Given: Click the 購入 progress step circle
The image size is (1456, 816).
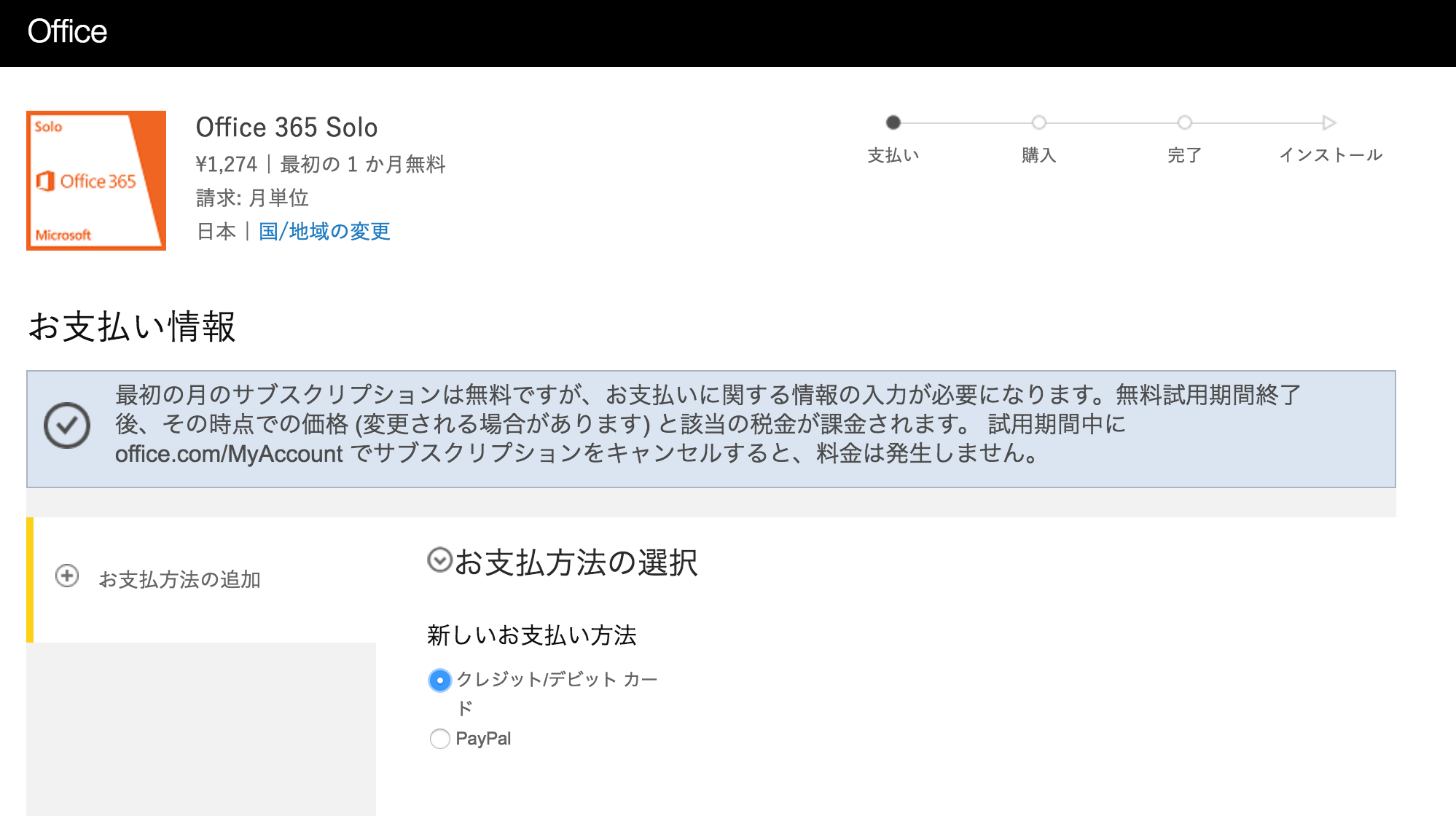Looking at the screenshot, I should tap(1039, 122).
